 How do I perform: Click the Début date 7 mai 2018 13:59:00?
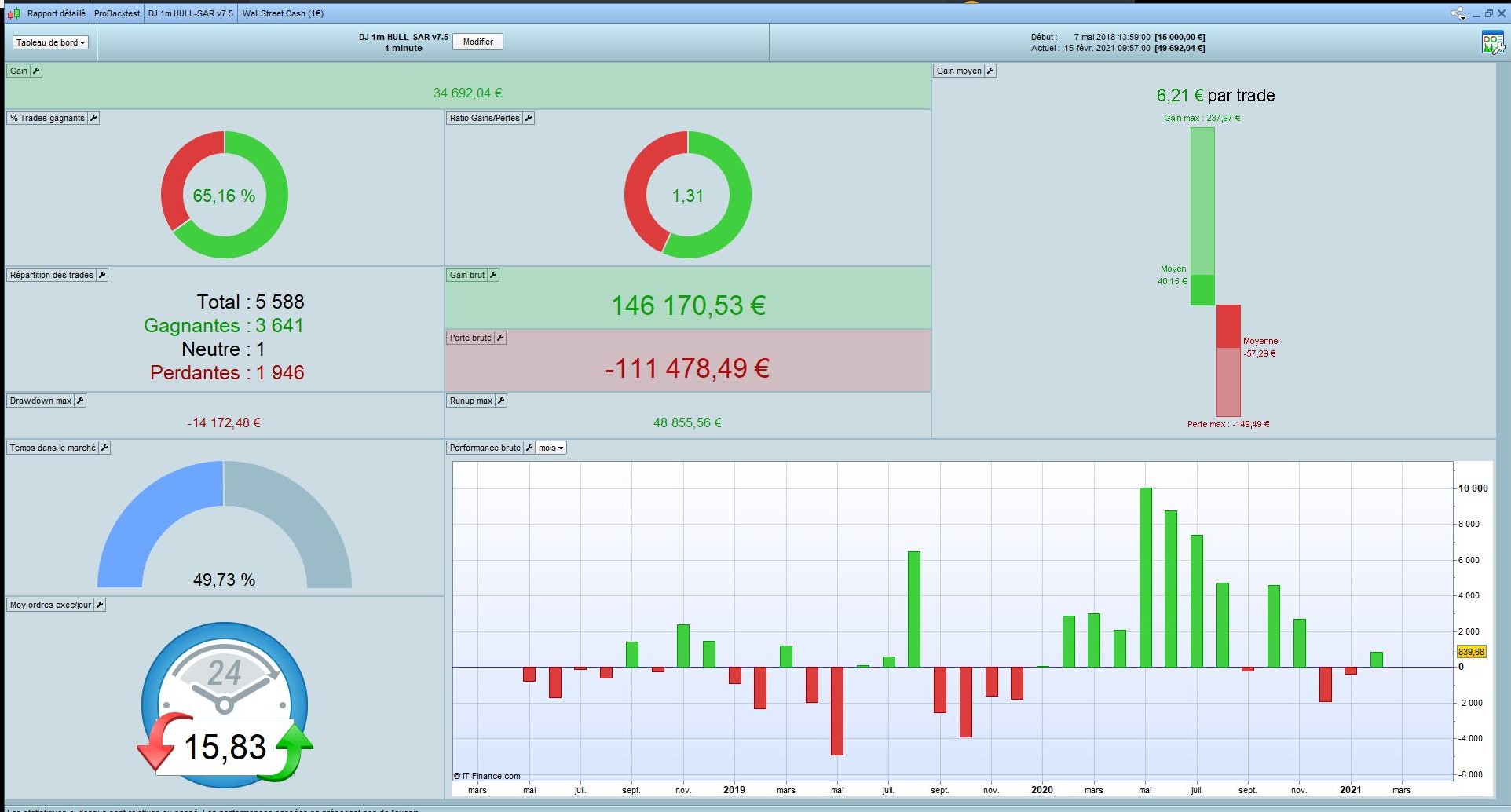click(x=1112, y=37)
